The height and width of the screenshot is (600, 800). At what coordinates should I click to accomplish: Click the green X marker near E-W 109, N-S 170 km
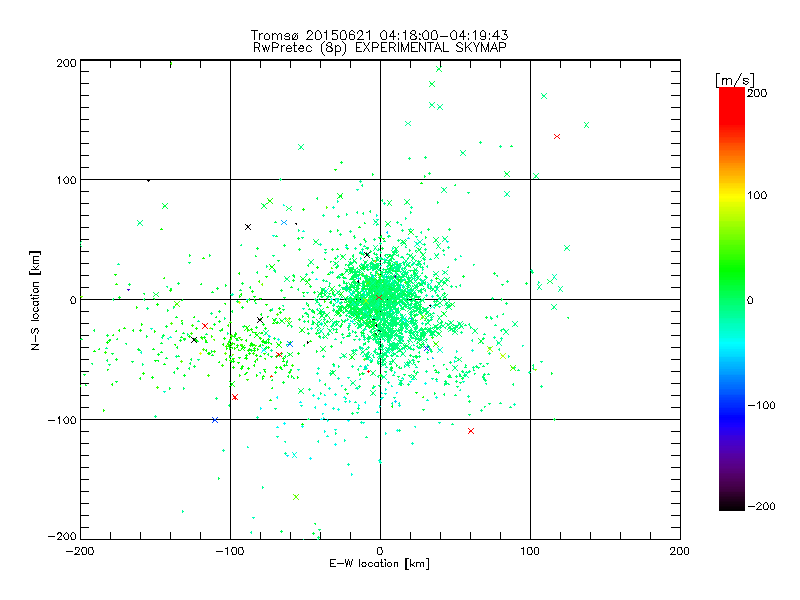pos(544,96)
